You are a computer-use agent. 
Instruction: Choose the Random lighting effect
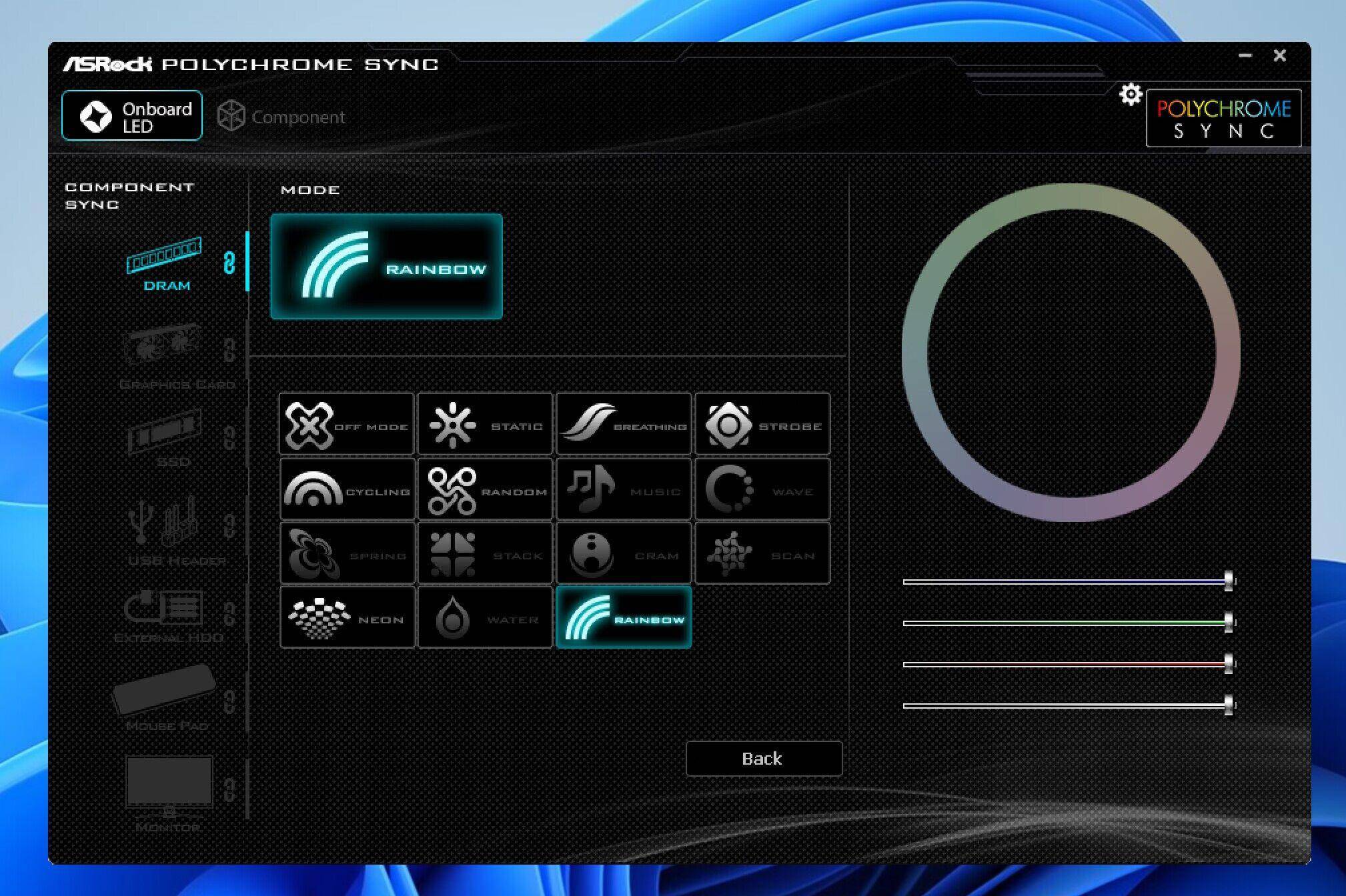486,489
